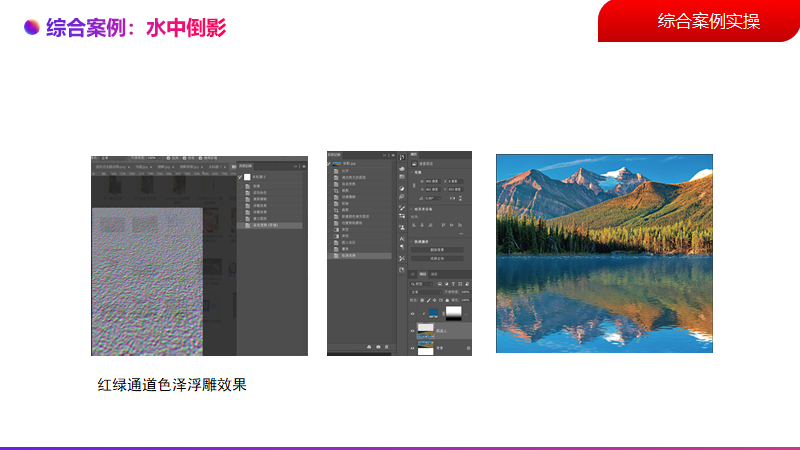Click the lock position move icon
The width and height of the screenshot is (800, 450).
click(x=435, y=301)
